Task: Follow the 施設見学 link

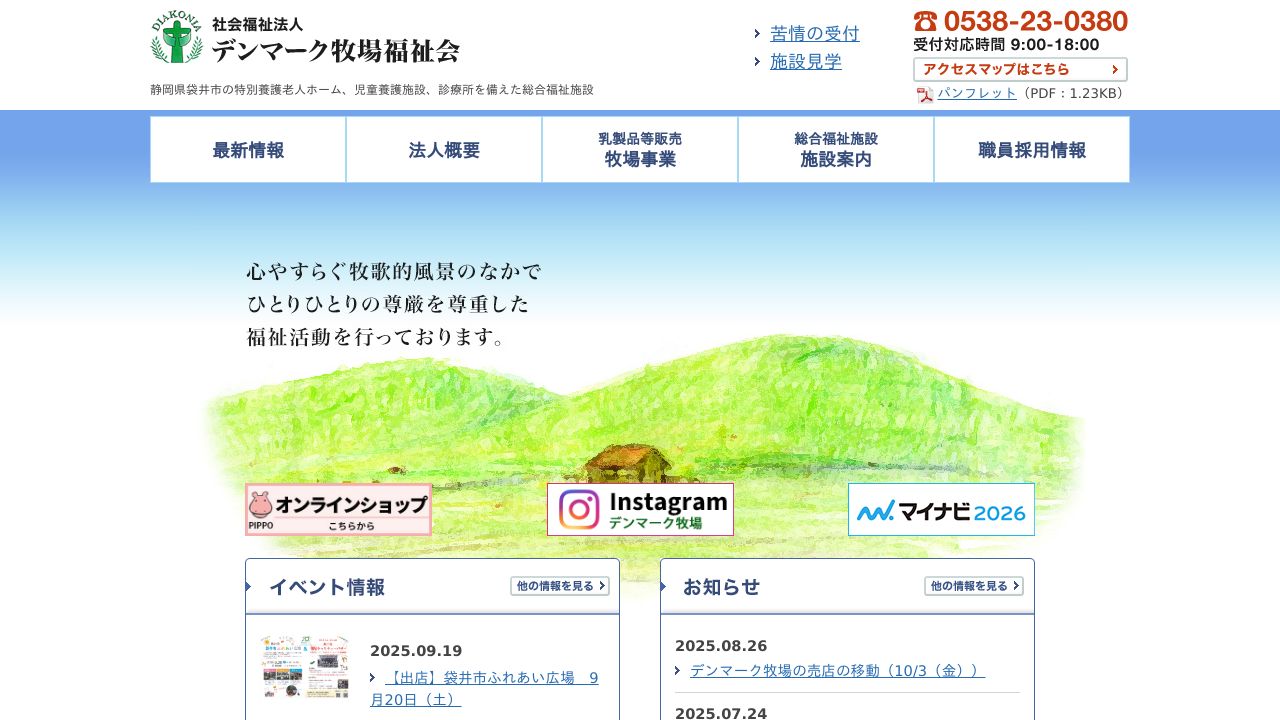Action: pos(806,61)
